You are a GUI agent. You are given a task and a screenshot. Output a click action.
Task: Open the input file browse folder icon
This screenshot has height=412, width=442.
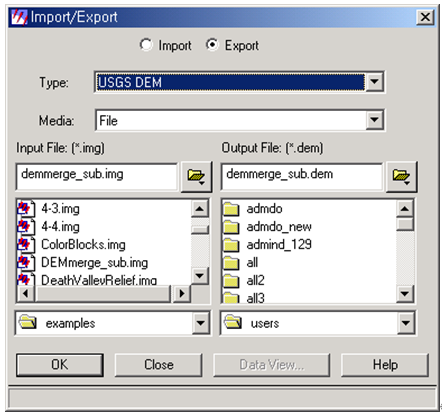click(x=196, y=177)
